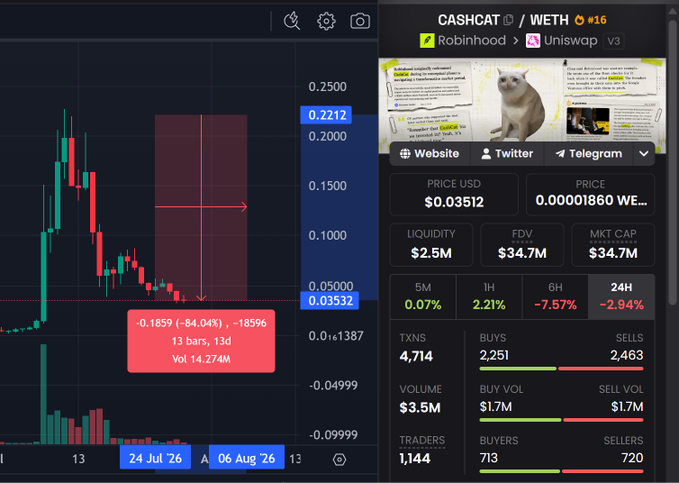Click the buyers versus sellers ratio bar
The height and width of the screenshot is (483, 679).
(561, 471)
